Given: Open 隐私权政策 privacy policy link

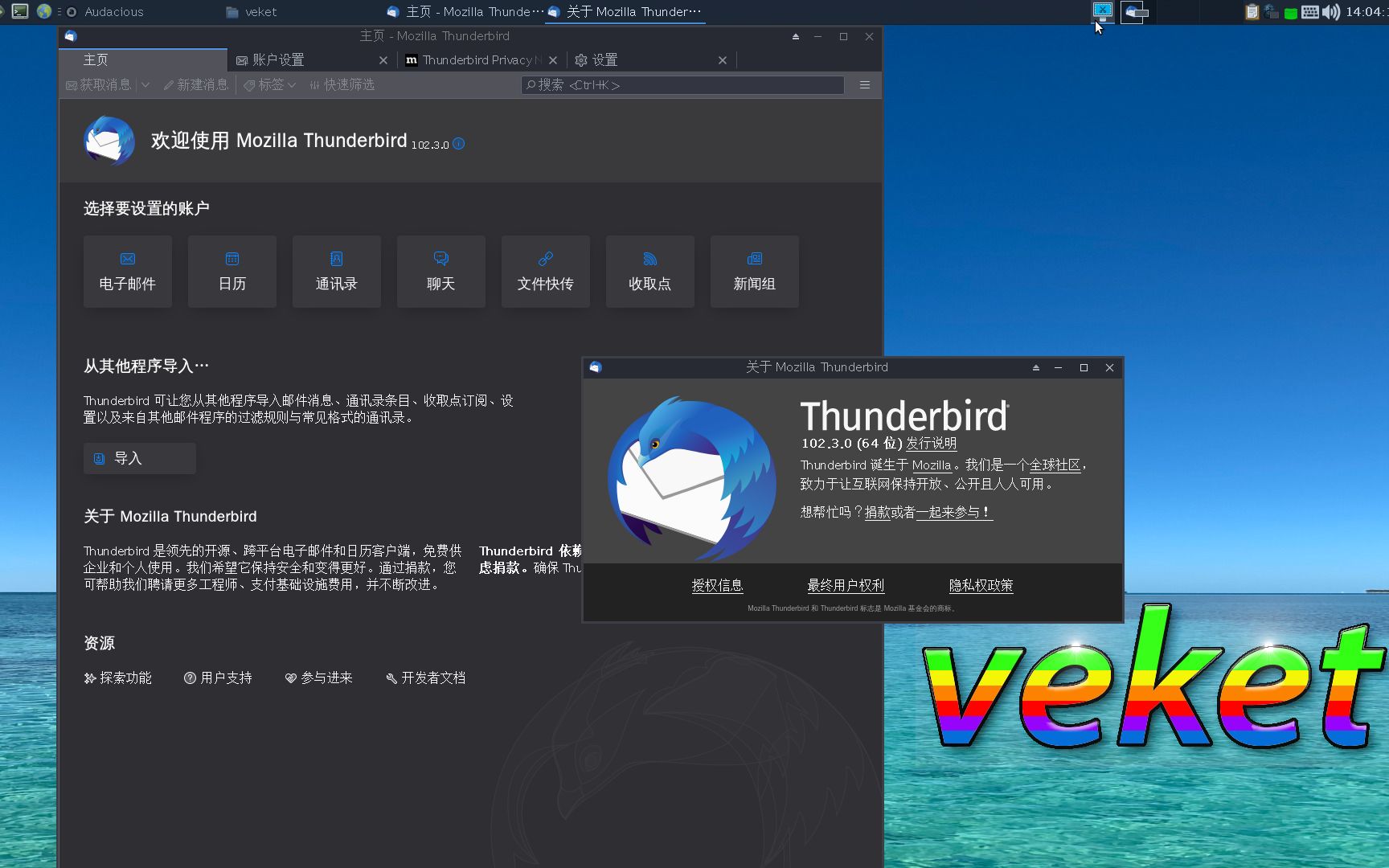Looking at the screenshot, I should [981, 586].
